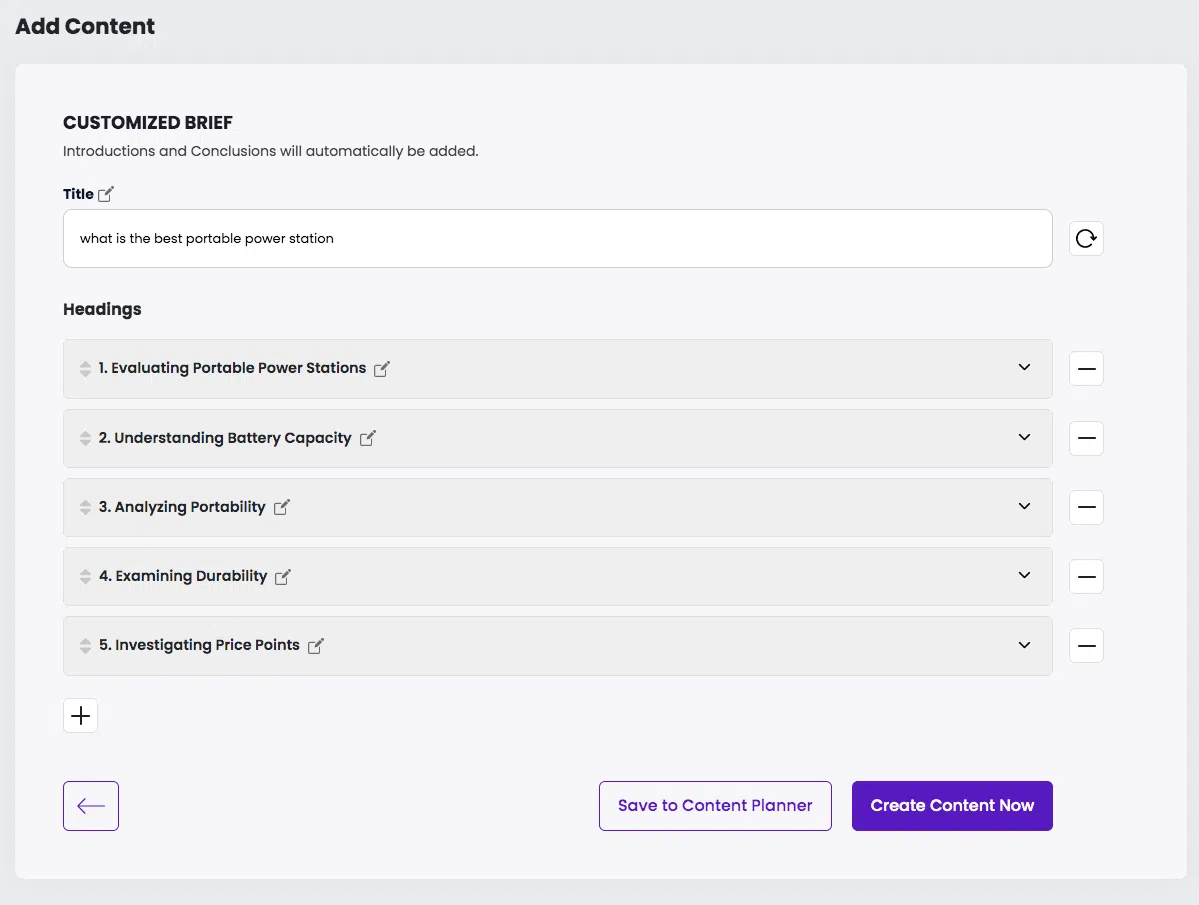Go back using the left arrow button
Screen dimensions: 1199x905
pyautogui.click(x=91, y=806)
